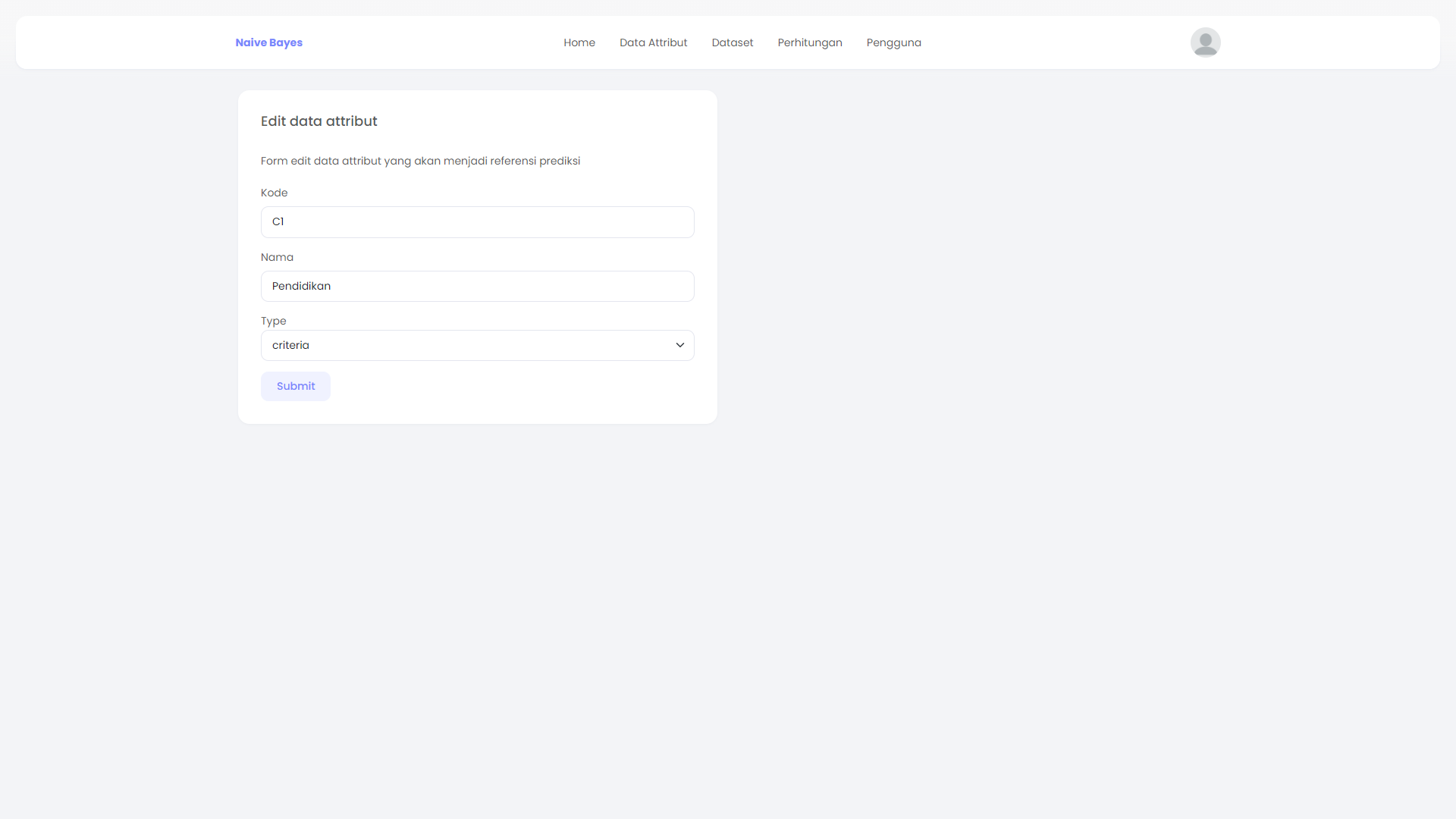Go to the Home menu
This screenshot has height=819, width=1456.
(x=579, y=42)
